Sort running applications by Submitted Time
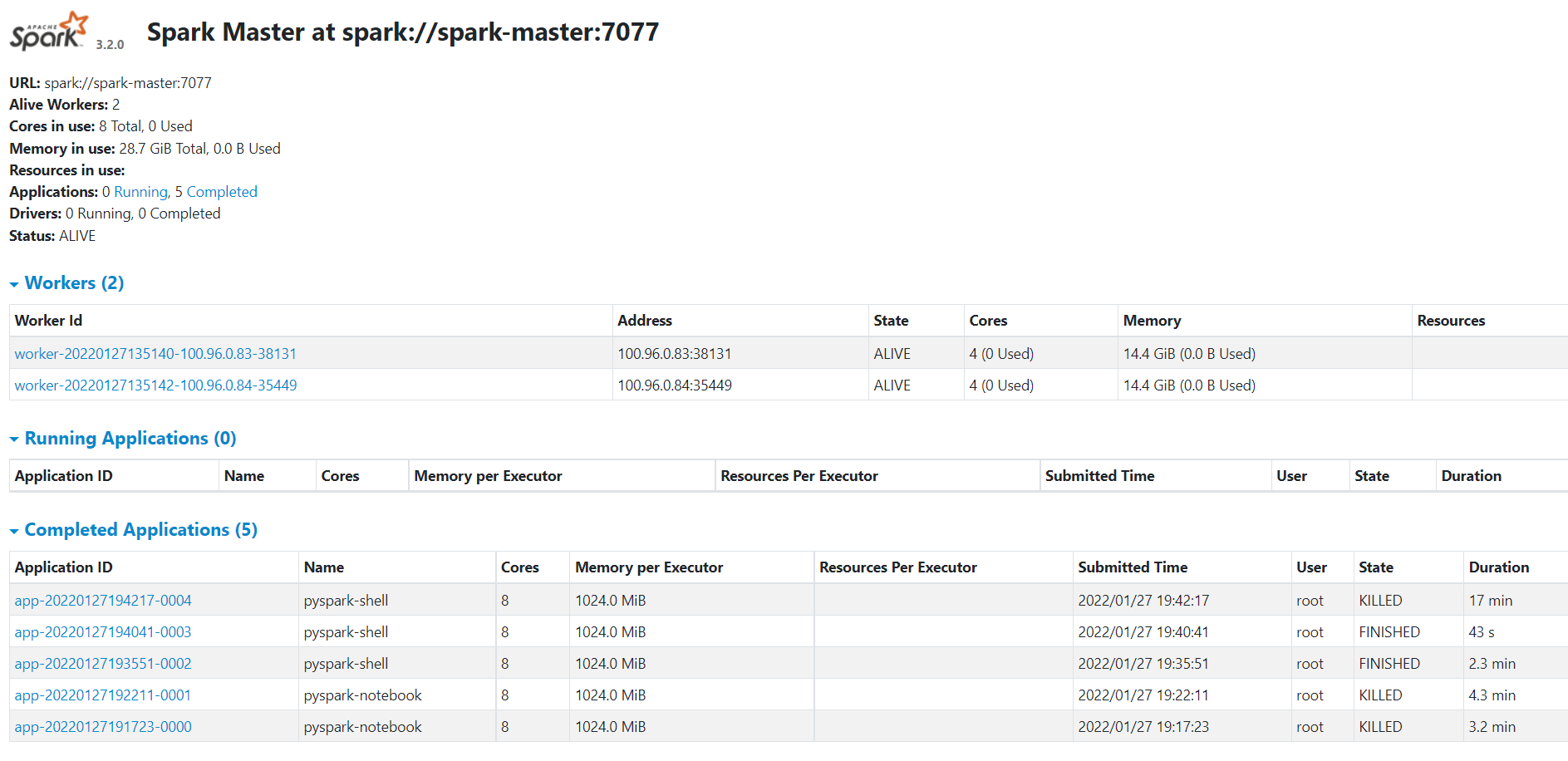1568x761 pixels. 1099,476
